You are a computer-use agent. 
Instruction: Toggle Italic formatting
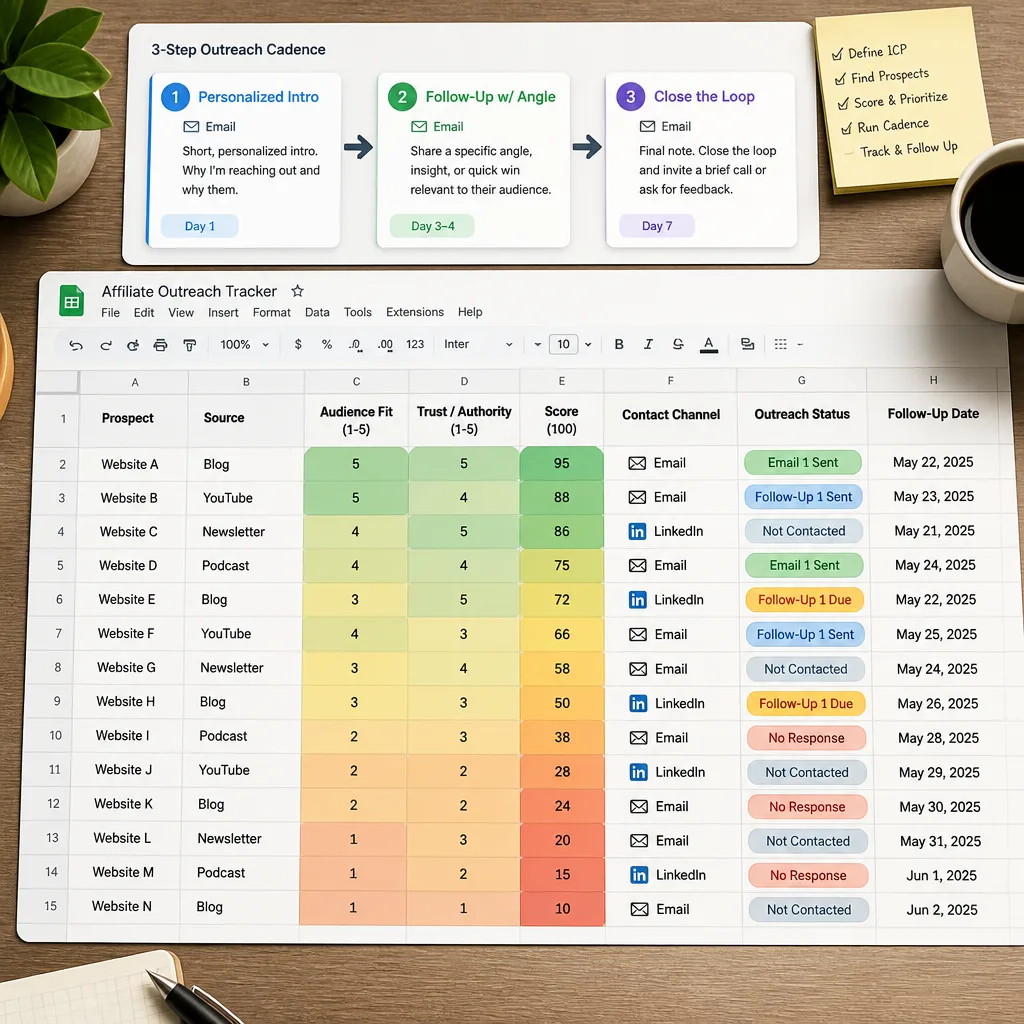[x=648, y=344]
